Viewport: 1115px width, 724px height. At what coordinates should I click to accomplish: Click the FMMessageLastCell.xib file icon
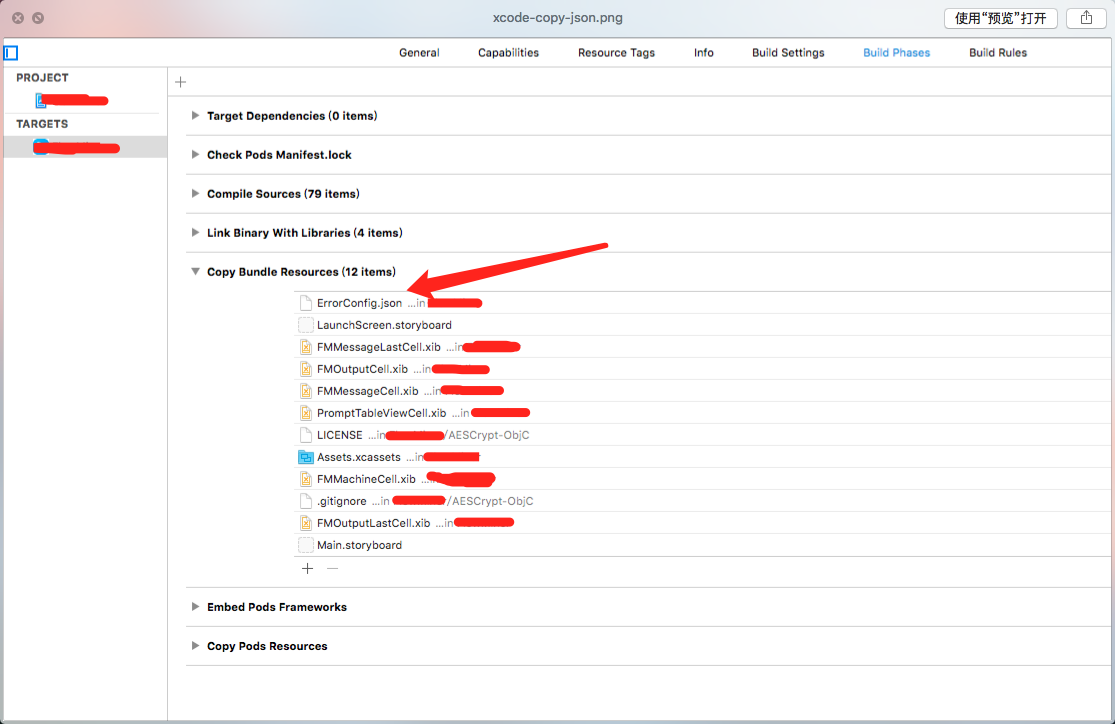(x=306, y=347)
